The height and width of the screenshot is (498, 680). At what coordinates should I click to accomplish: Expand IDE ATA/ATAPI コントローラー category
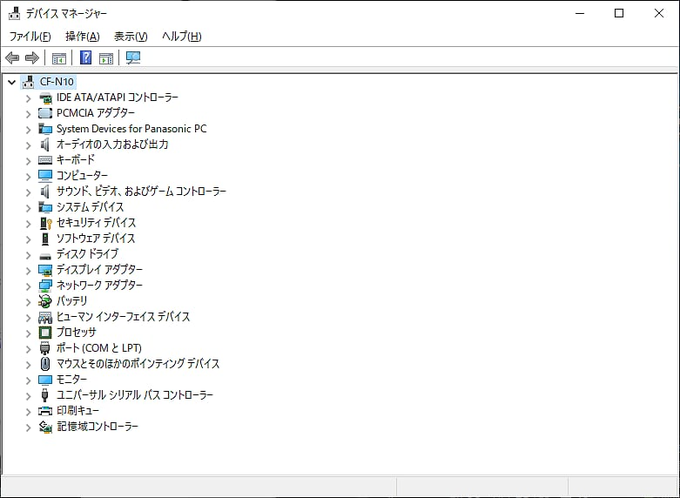click(x=29, y=98)
